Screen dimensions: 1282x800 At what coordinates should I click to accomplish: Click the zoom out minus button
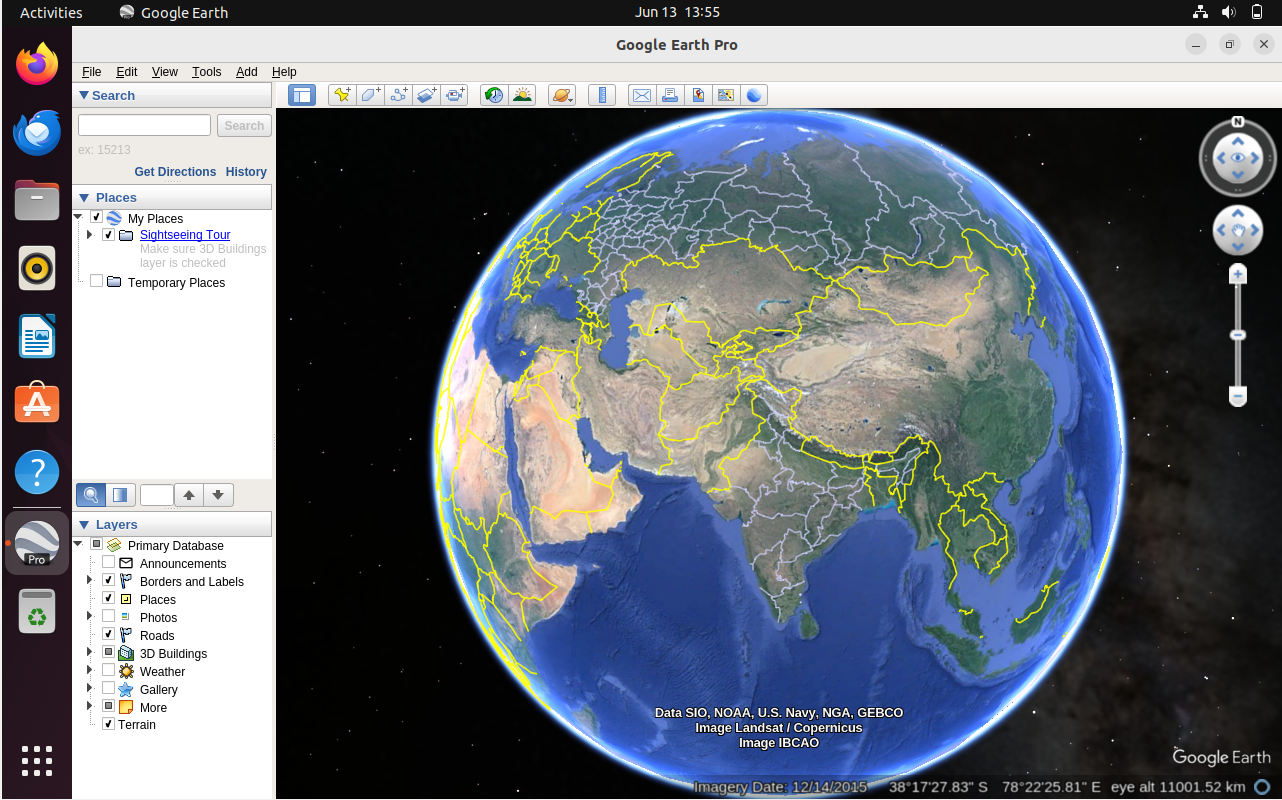(1238, 397)
